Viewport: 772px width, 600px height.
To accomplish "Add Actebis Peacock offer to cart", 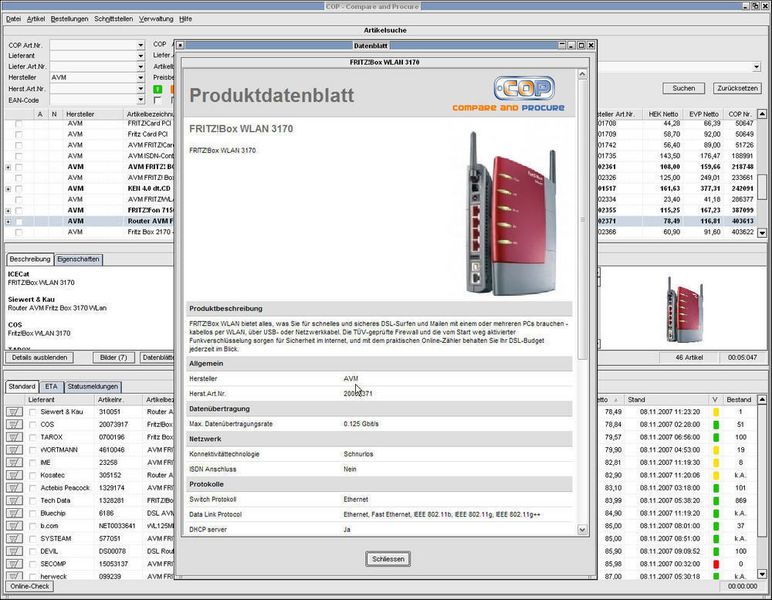I will [14, 488].
